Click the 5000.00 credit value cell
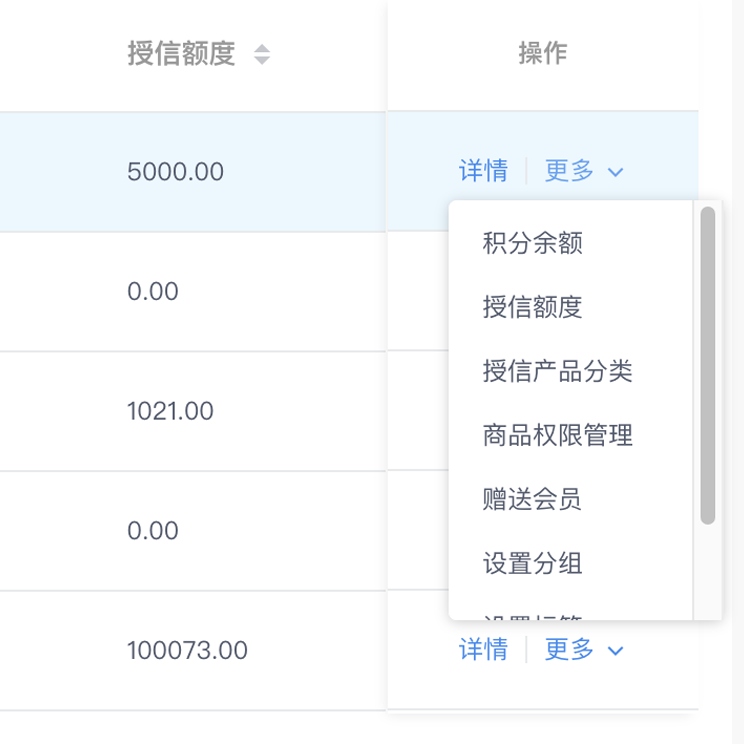 point(175,172)
